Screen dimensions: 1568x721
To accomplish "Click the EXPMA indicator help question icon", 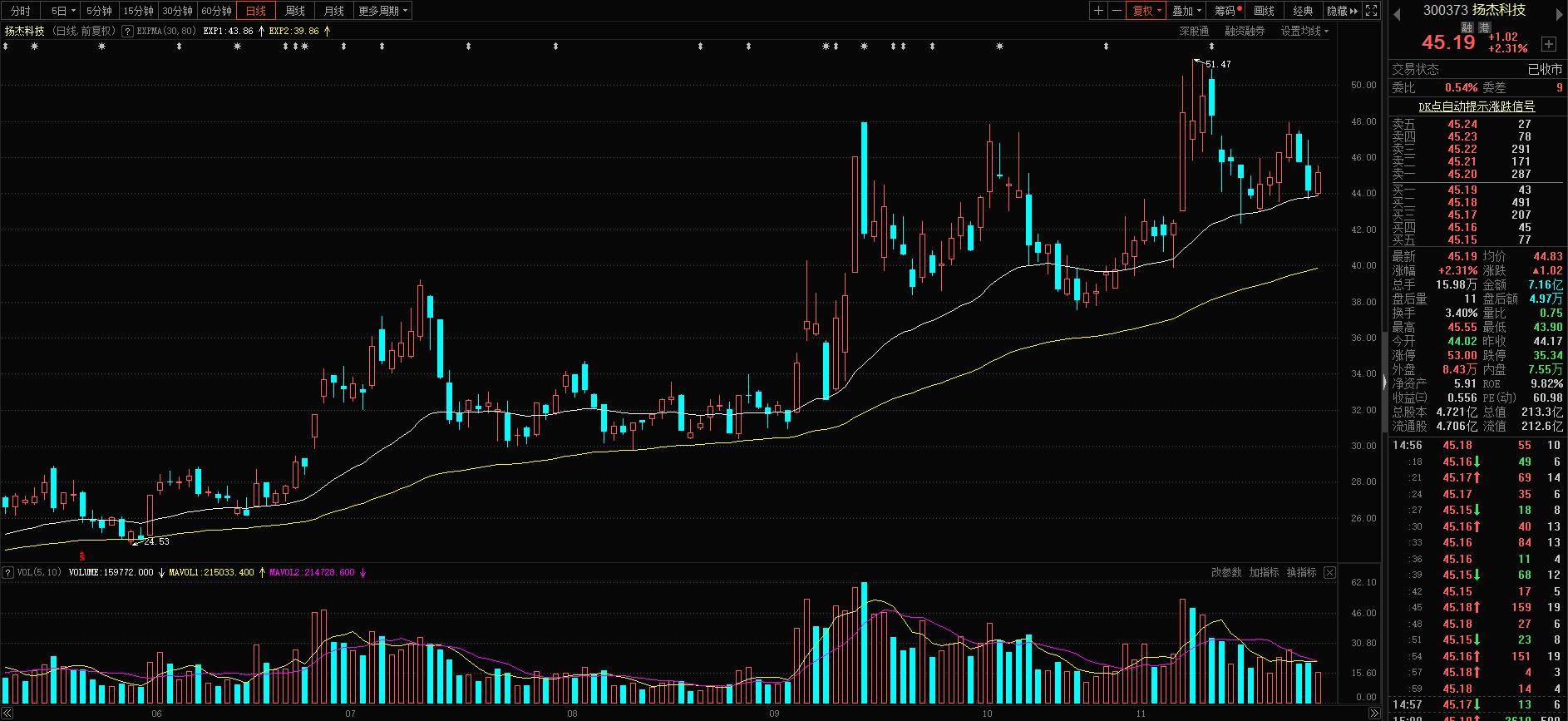I will pyautogui.click(x=127, y=31).
